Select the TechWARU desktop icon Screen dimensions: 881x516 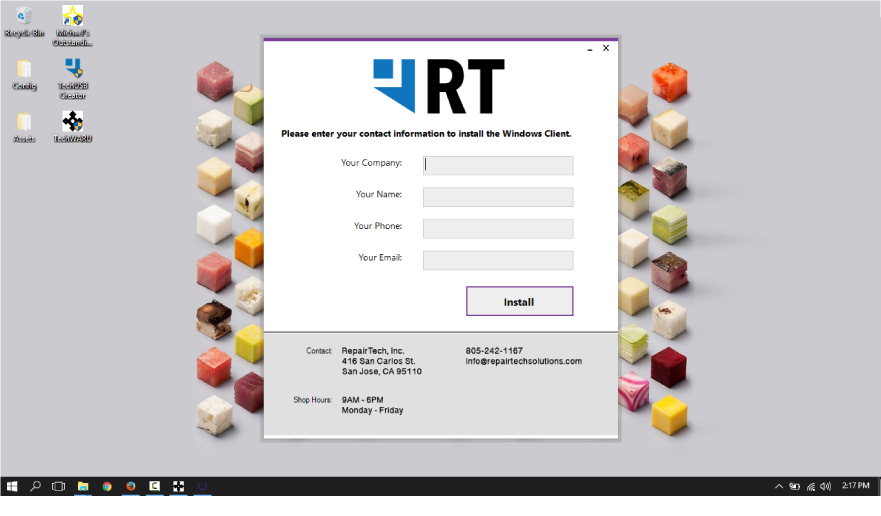pos(73,127)
